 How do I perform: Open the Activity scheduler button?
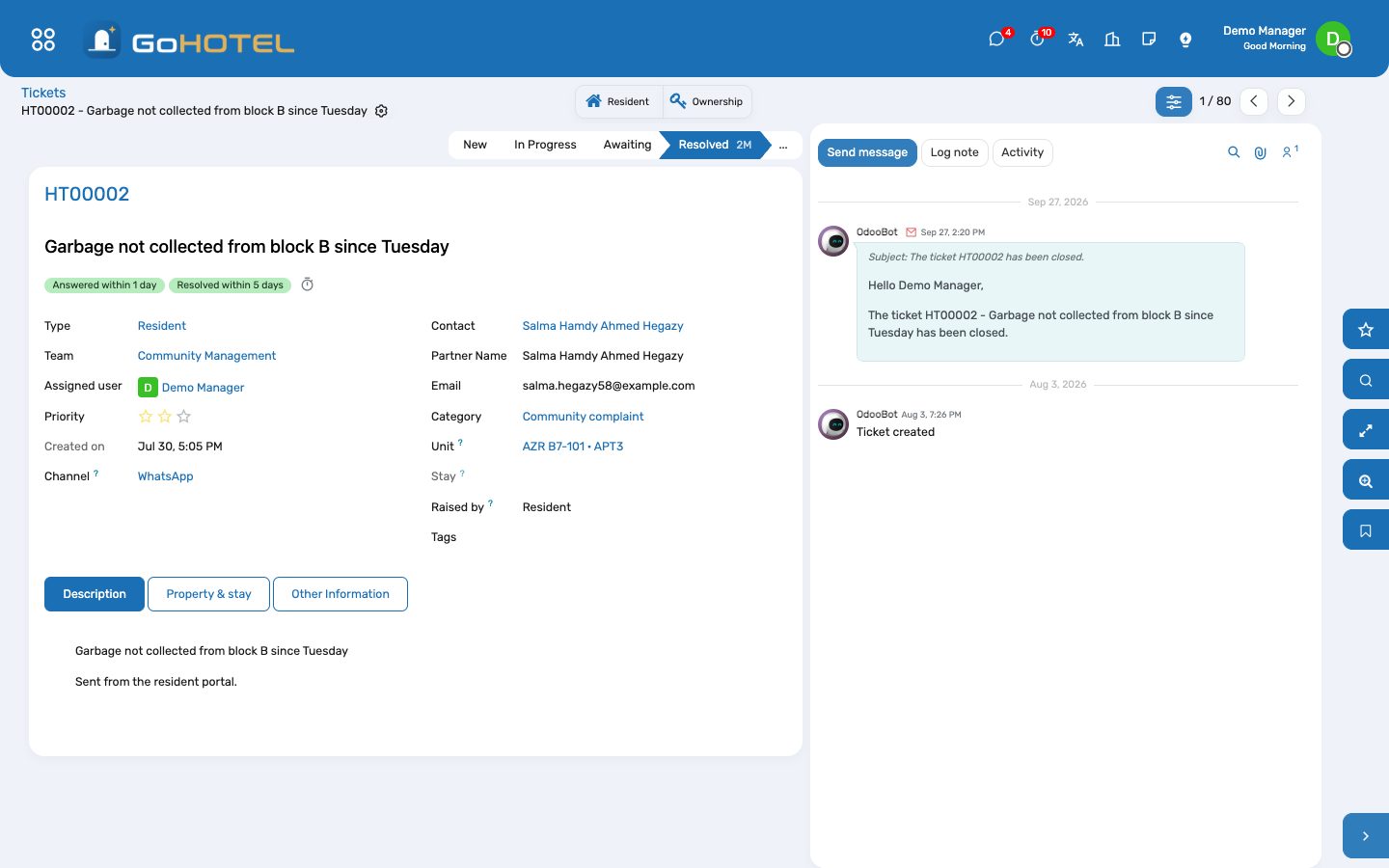[1022, 152]
